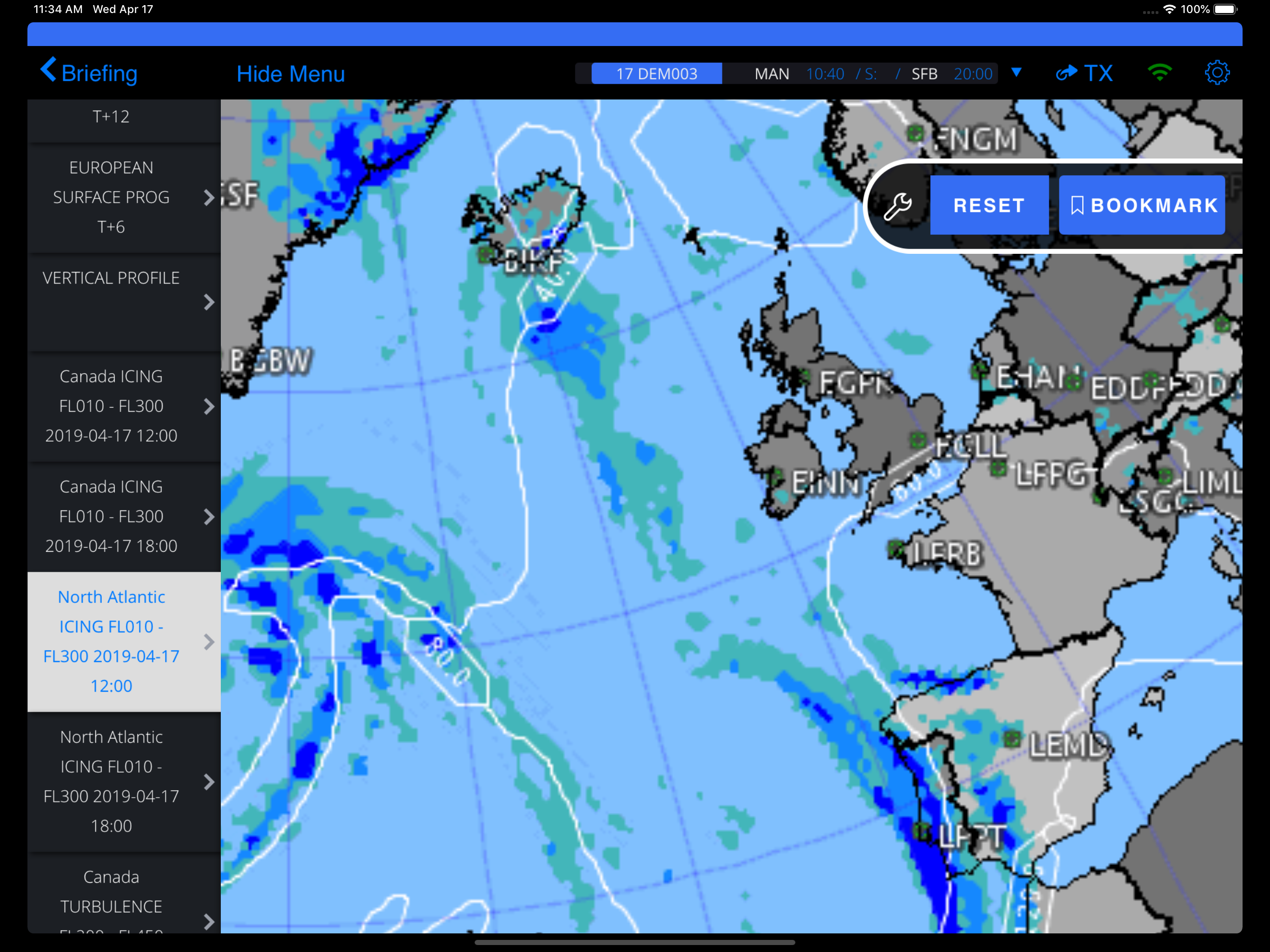The width and height of the screenshot is (1270, 952).
Task: Click the MAN departure label
Action: [772, 73]
